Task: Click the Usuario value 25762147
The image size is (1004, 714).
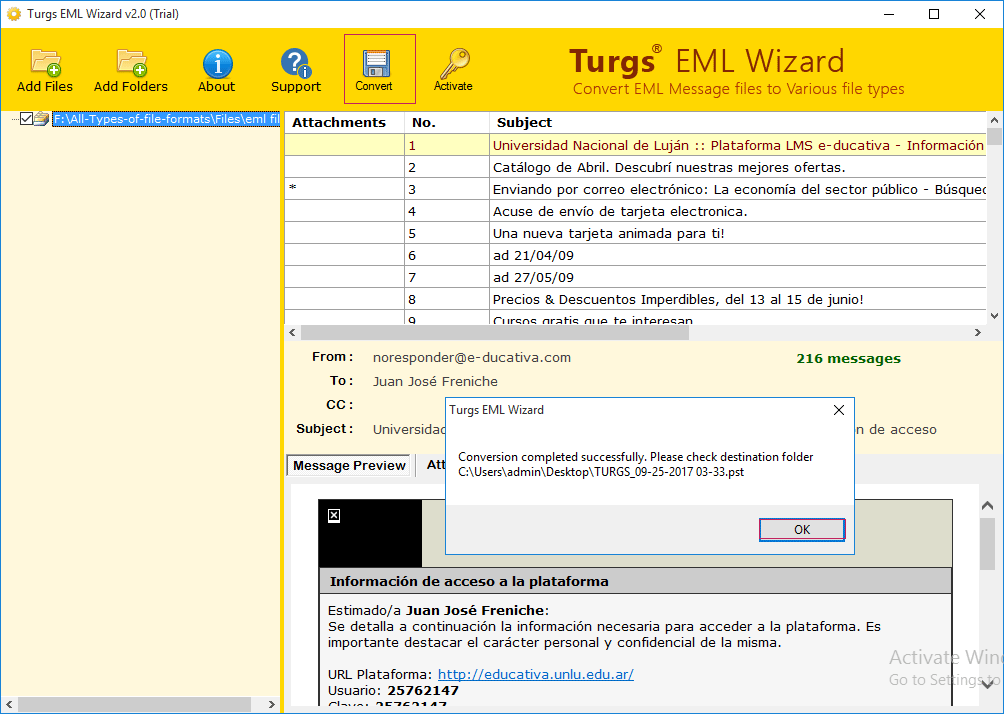Action: (423, 691)
